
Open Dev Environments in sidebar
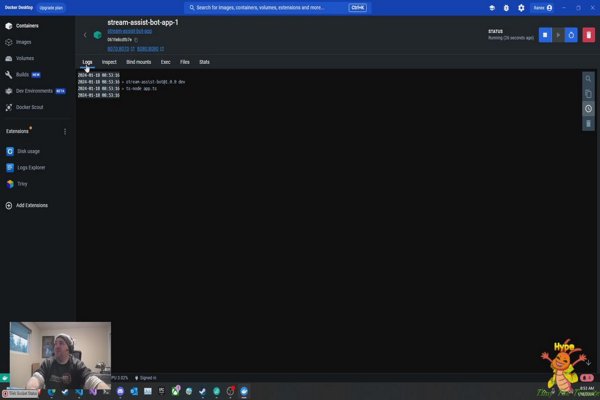[x=35, y=91]
